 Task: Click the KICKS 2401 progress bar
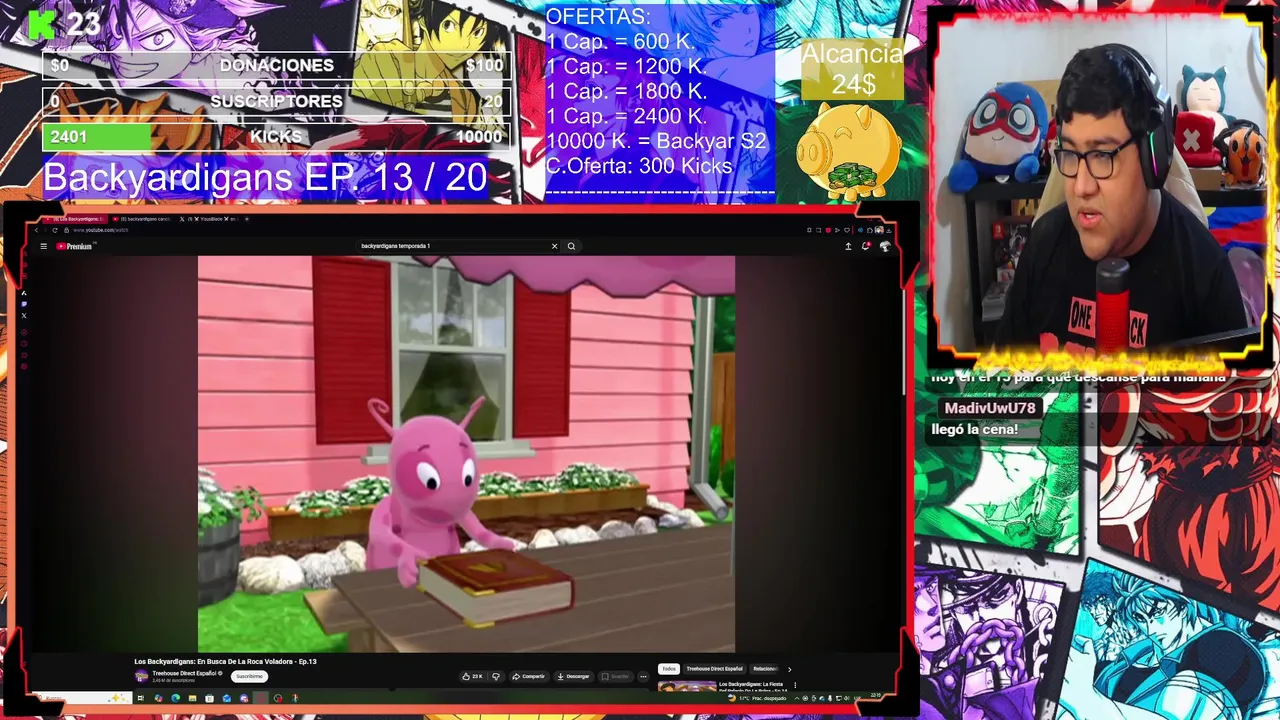point(276,137)
